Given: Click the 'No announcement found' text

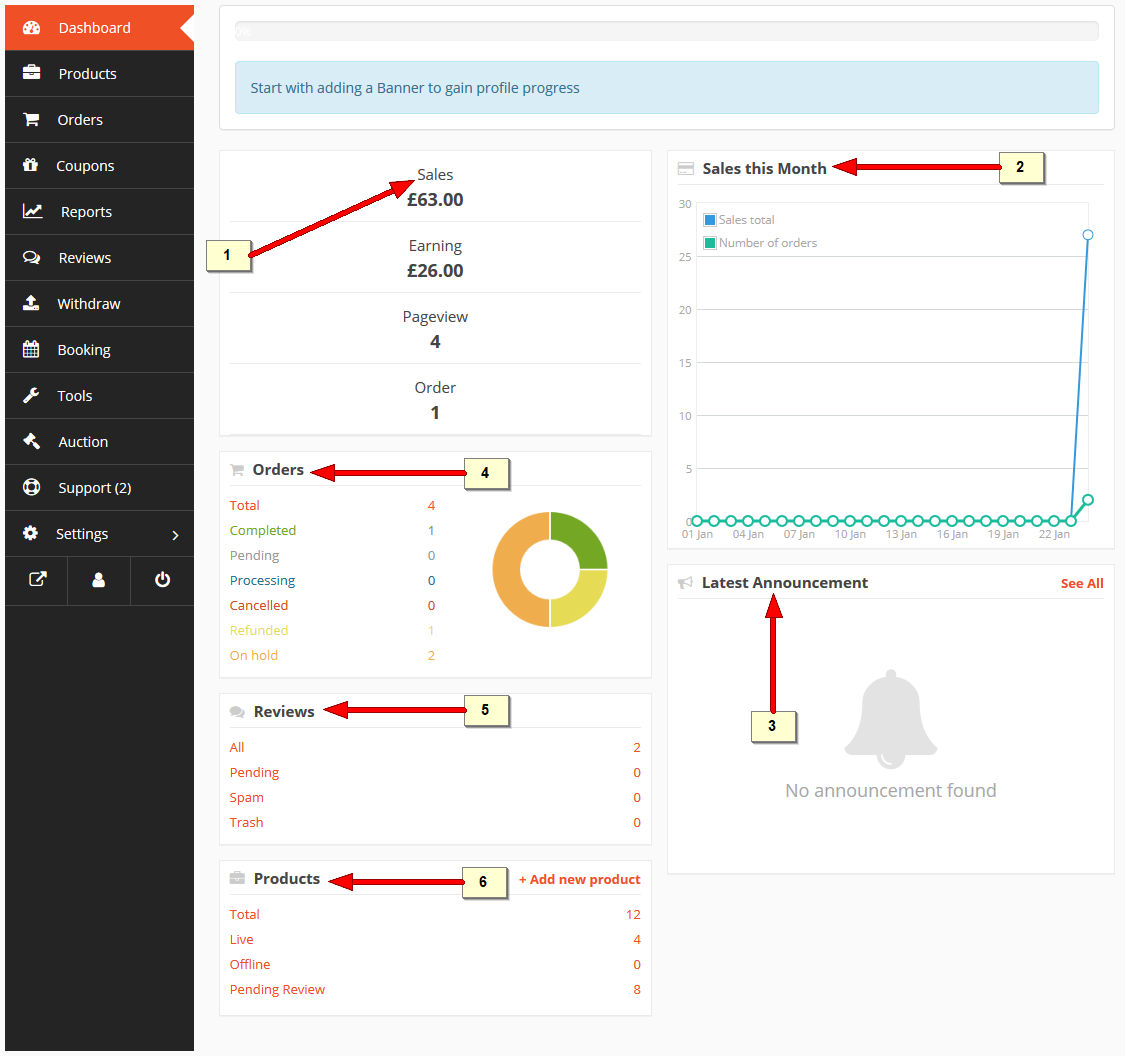Looking at the screenshot, I should tap(890, 790).
